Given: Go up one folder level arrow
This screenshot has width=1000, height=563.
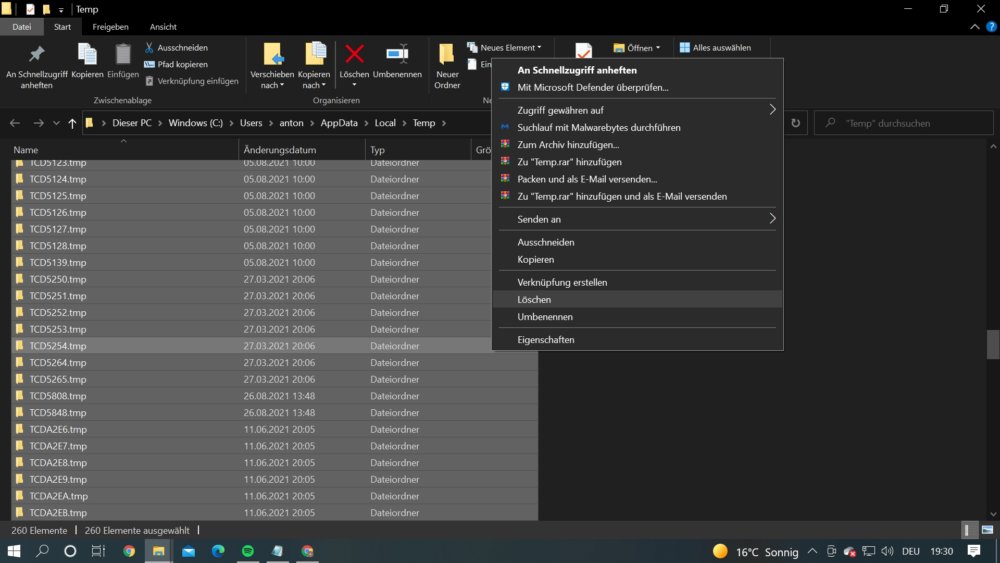Looking at the screenshot, I should pyautogui.click(x=72, y=123).
